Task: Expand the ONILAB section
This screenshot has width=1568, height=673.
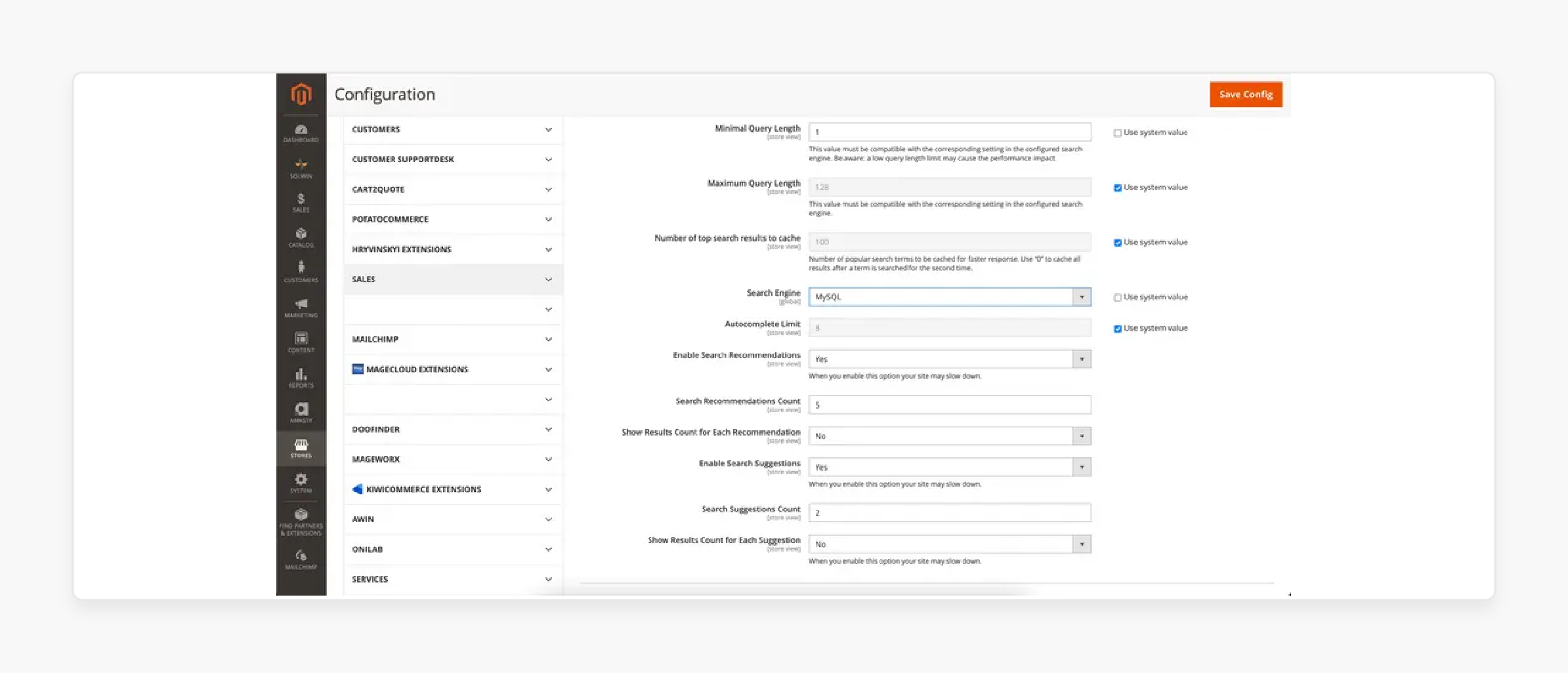Action: click(453, 550)
